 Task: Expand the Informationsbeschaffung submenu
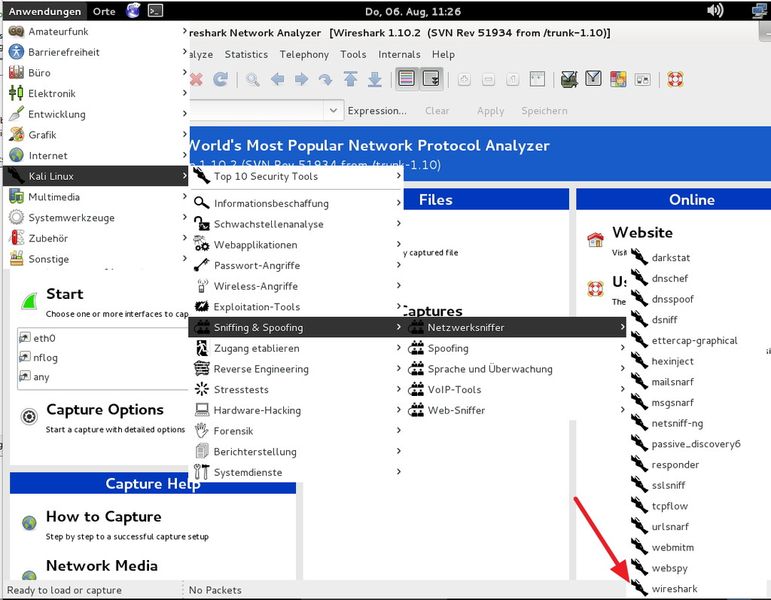[297, 203]
